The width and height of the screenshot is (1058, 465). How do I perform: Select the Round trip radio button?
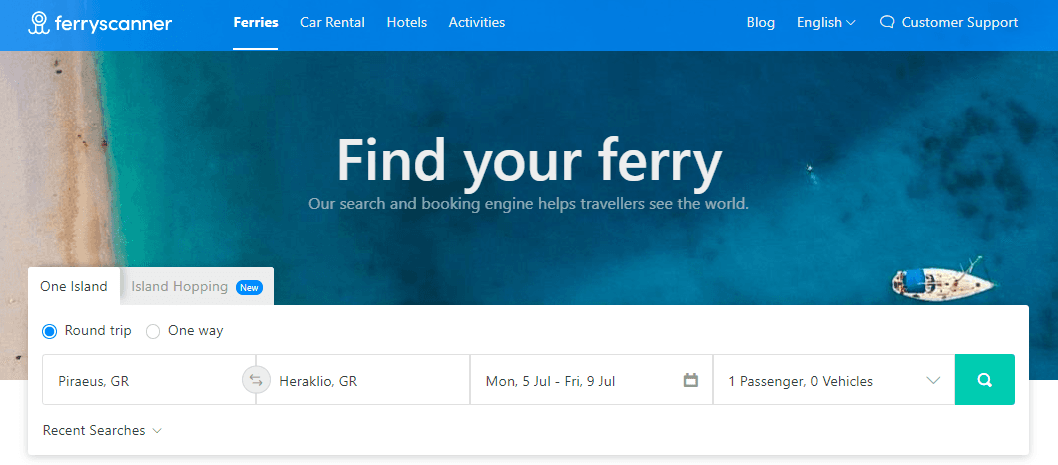click(x=50, y=331)
